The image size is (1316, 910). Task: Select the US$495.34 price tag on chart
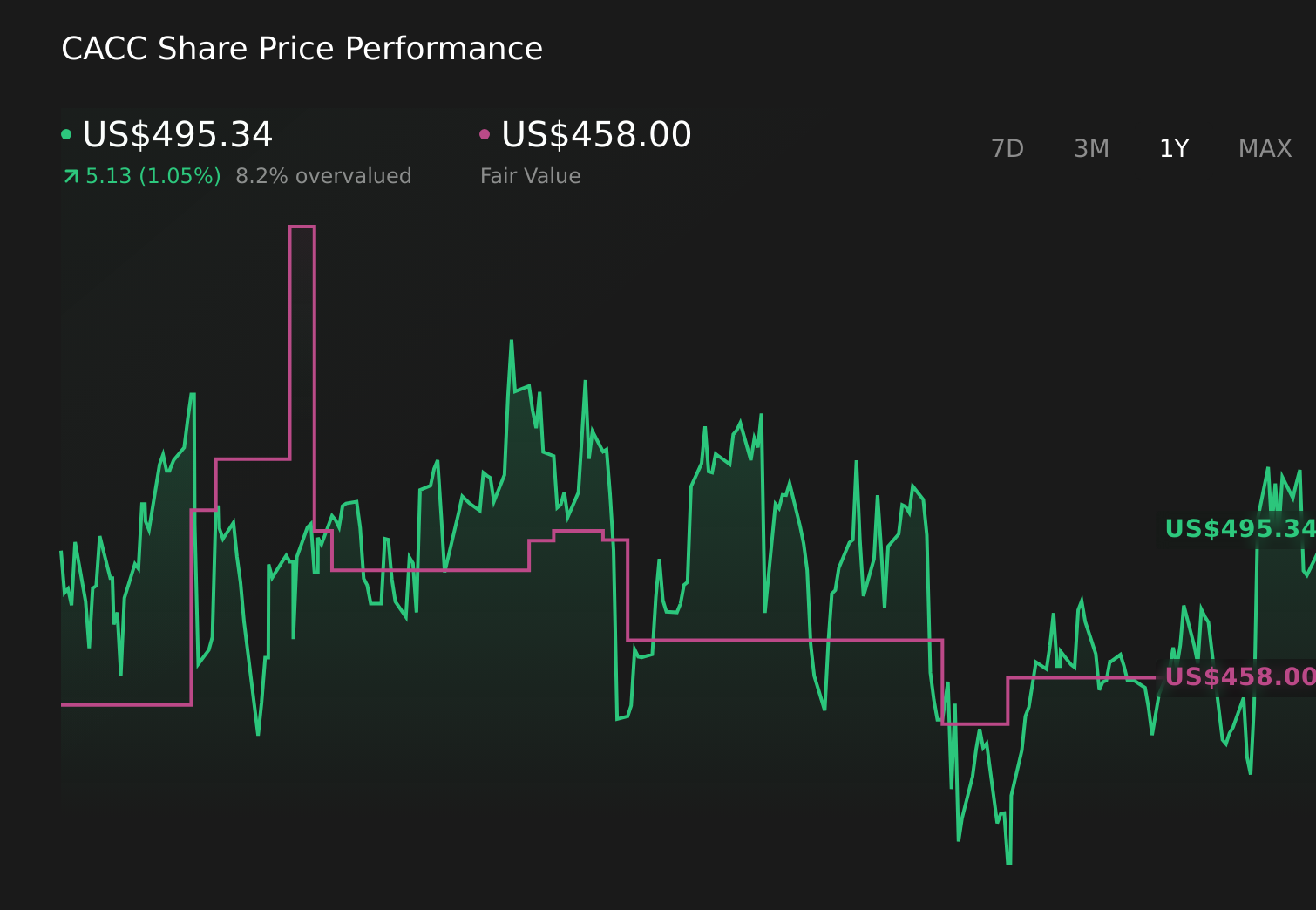[x=1238, y=528]
